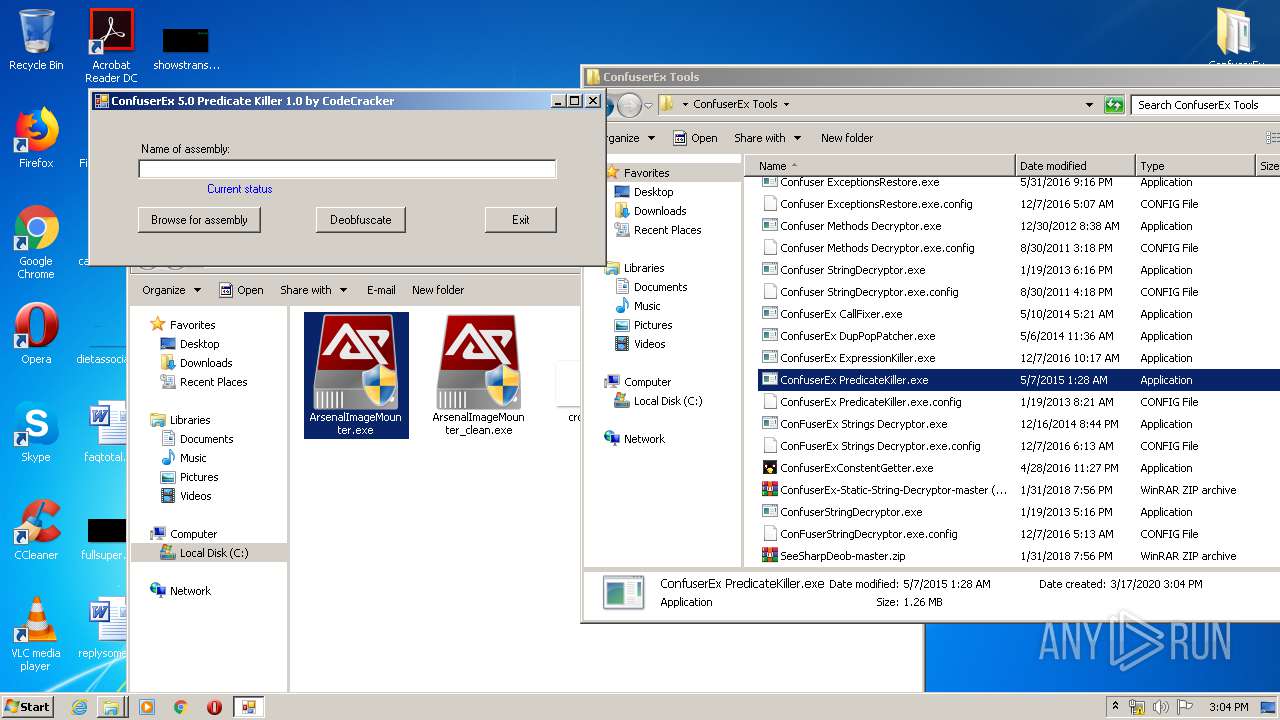Select ConfuserEx PredicateKiller.exe file row
Viewport: 1280px width, 720px height.
[x=1019, y=380]
